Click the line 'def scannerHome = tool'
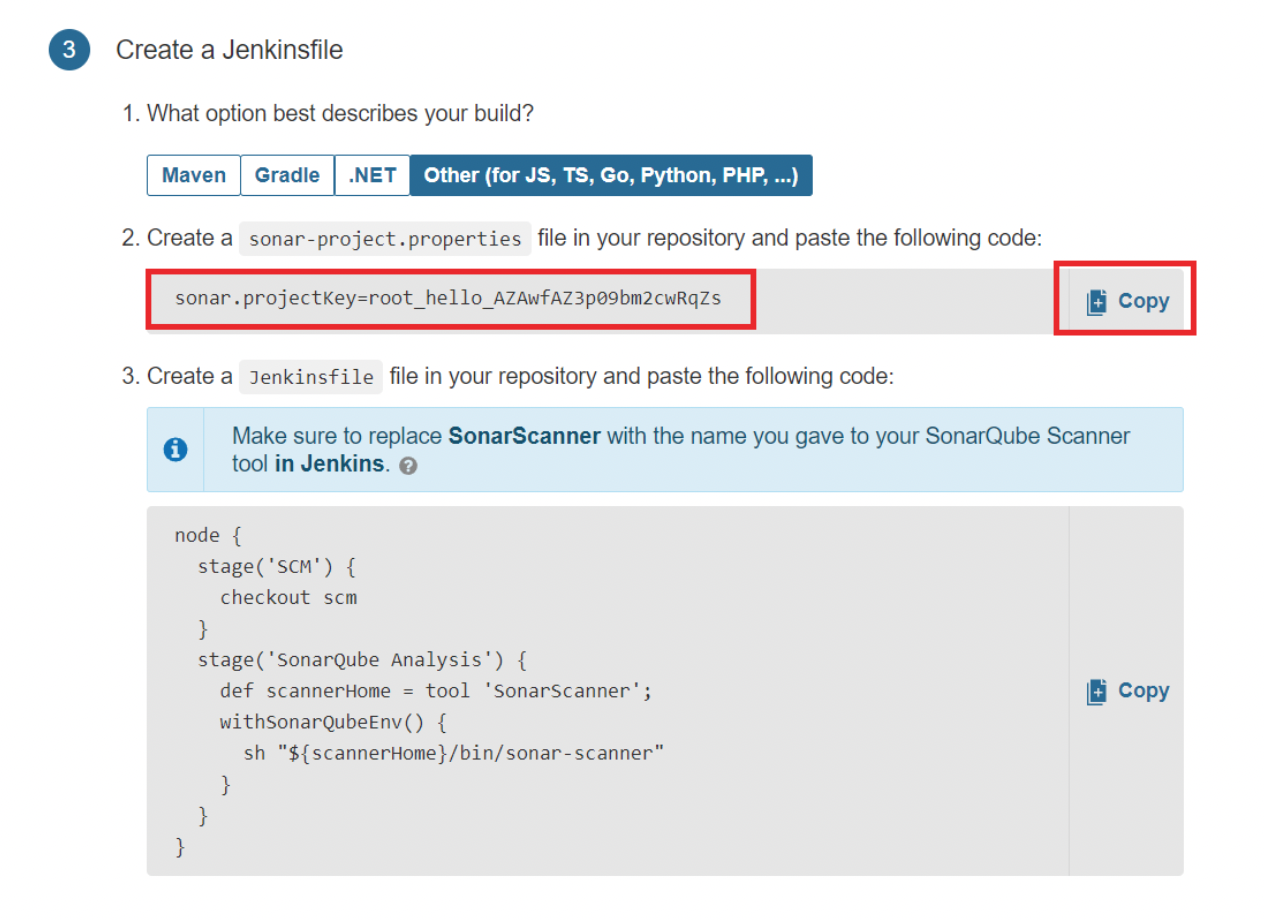Image resolution: width=1264 pixels, height=920 pixels. tap(436, 691)
